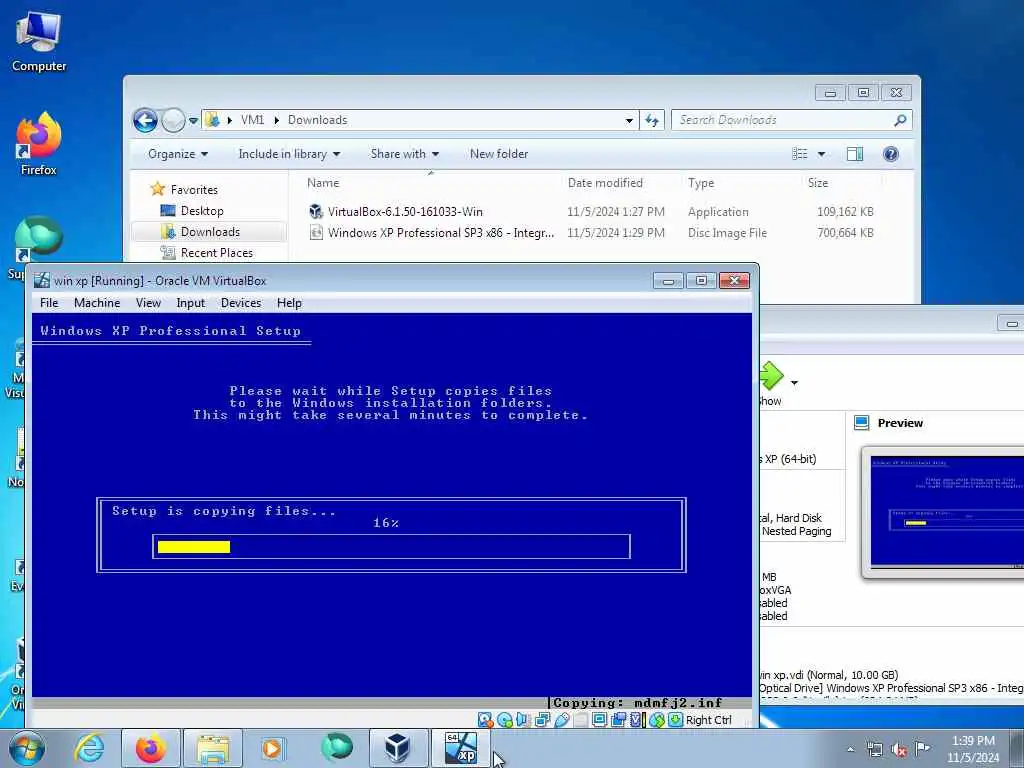Open the File menu in the VM window
The height and width of the screenshot is (768, 1024).
[x=49, y=303]
